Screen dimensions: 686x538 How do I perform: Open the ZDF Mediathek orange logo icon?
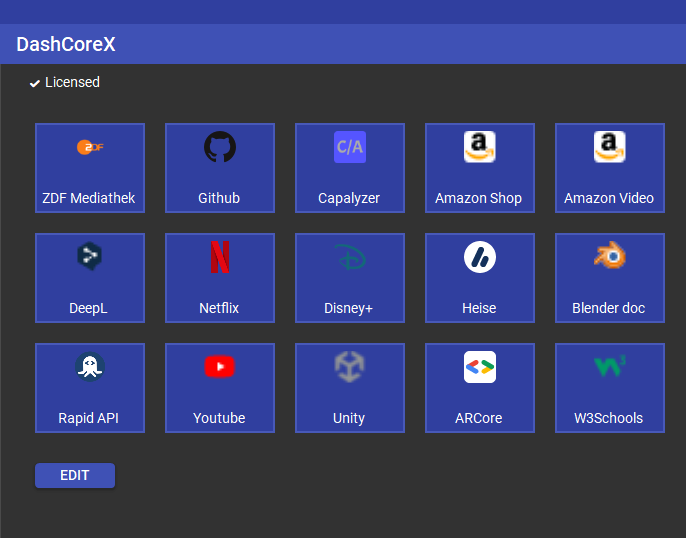pyautogui.click(x=90, y=147)
